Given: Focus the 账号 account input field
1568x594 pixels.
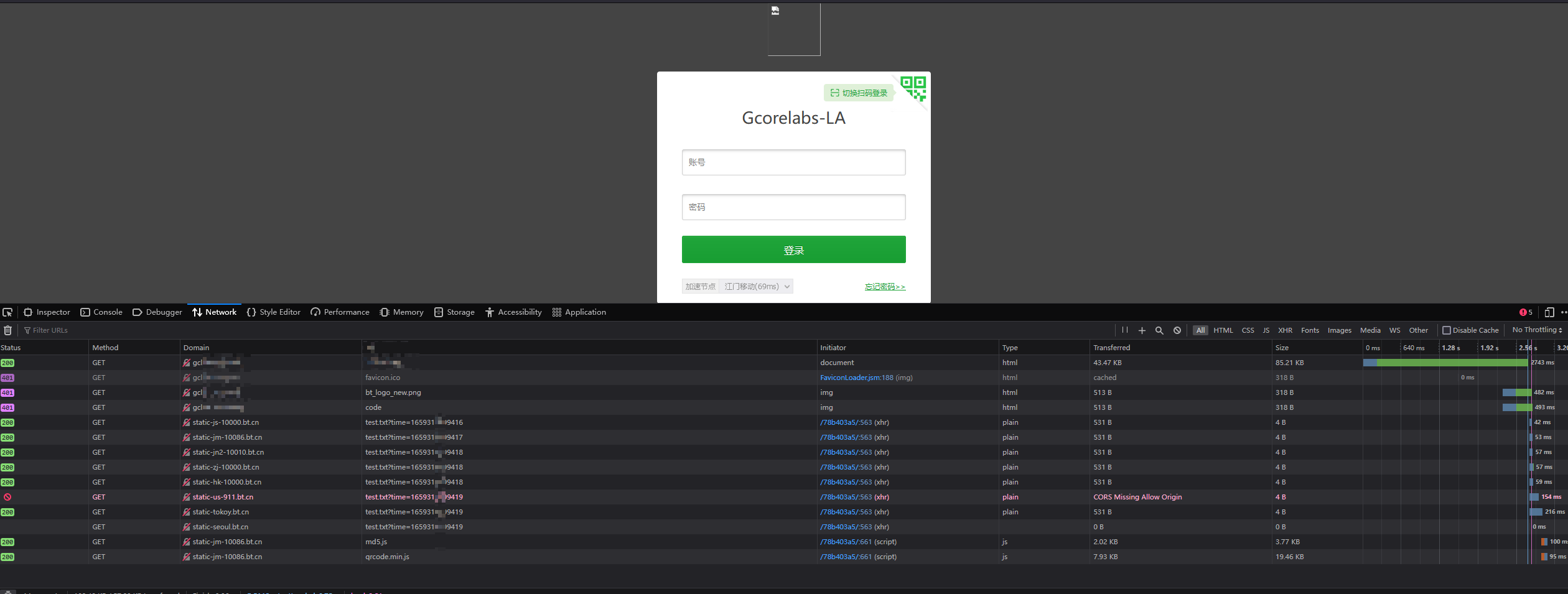Looking at the screenshot, I should pos(794,162).
